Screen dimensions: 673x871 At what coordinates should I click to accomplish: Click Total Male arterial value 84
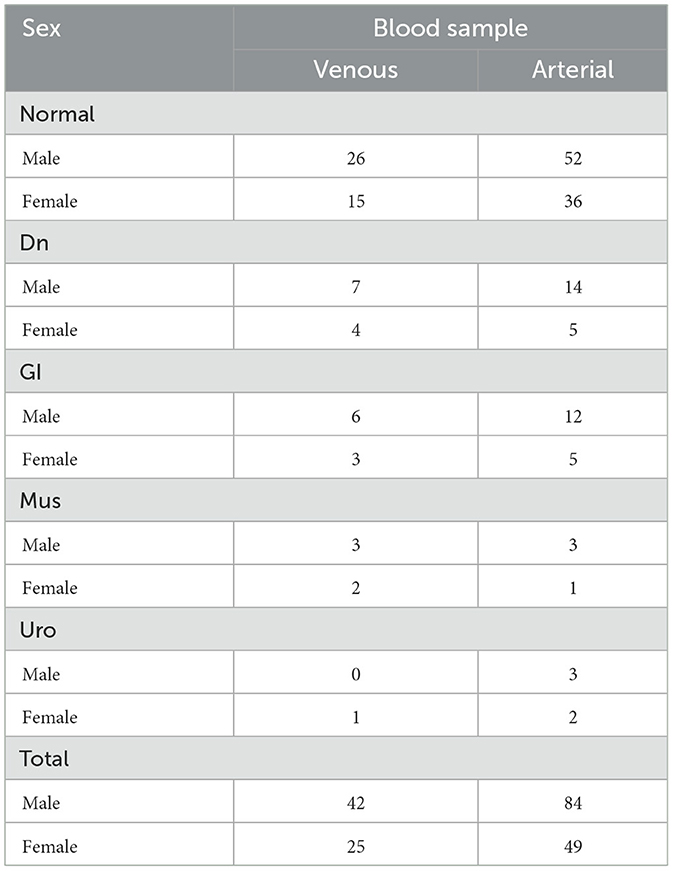[573, 803]
